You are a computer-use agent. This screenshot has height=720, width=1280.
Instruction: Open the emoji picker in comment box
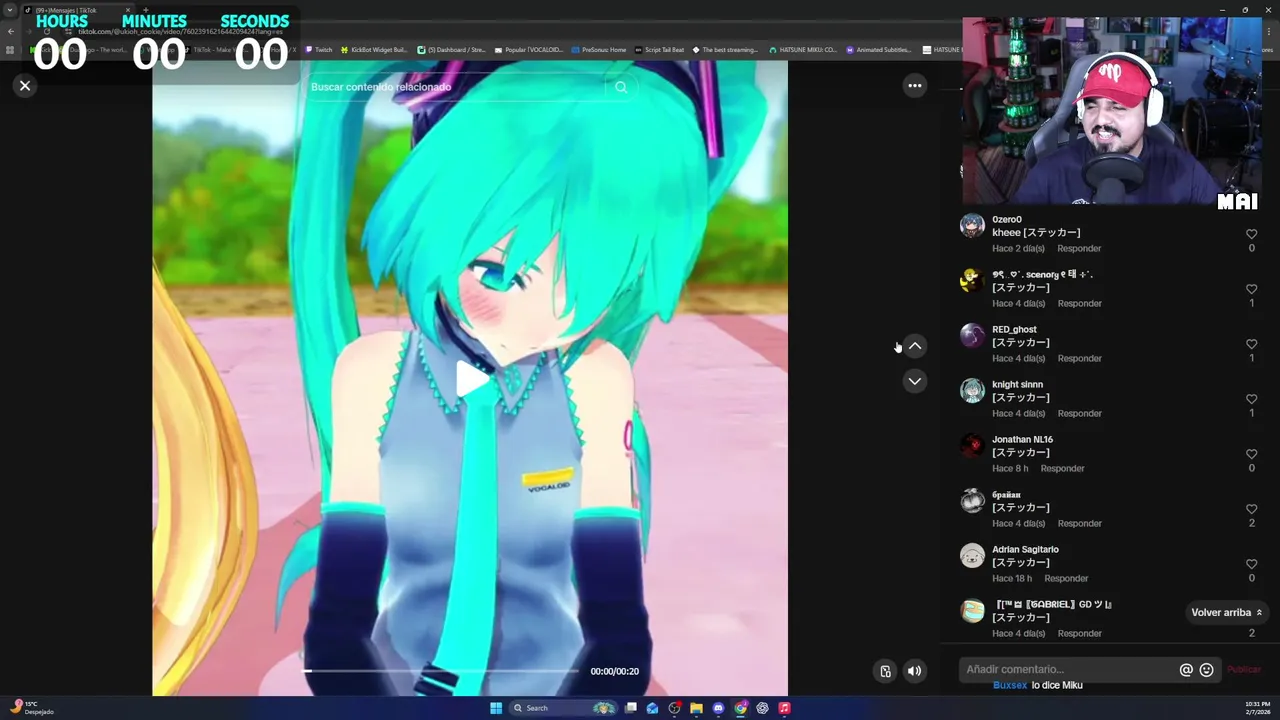[x=1206, y=670]
